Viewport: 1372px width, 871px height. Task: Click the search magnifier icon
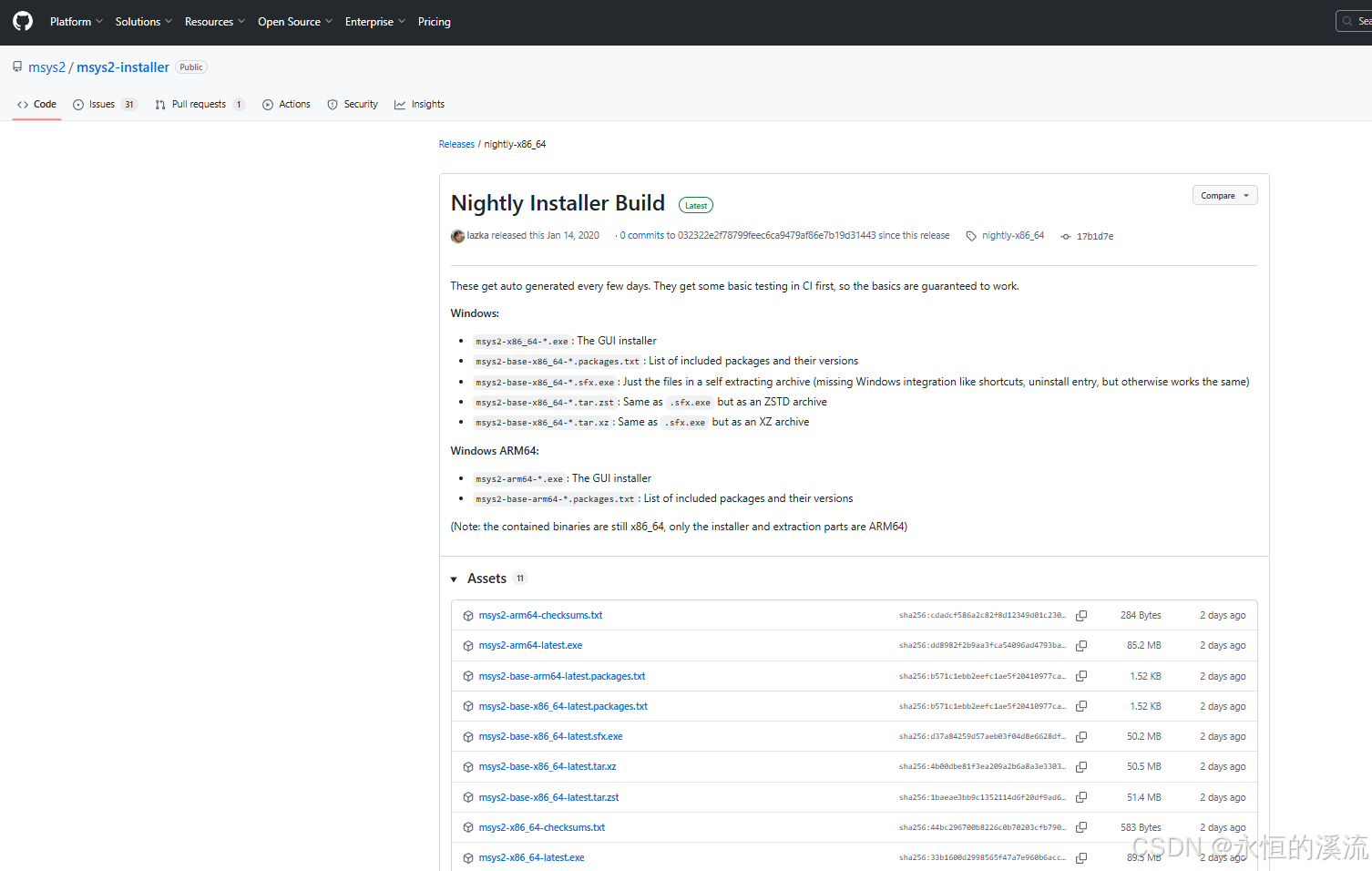coord(1347,21)
